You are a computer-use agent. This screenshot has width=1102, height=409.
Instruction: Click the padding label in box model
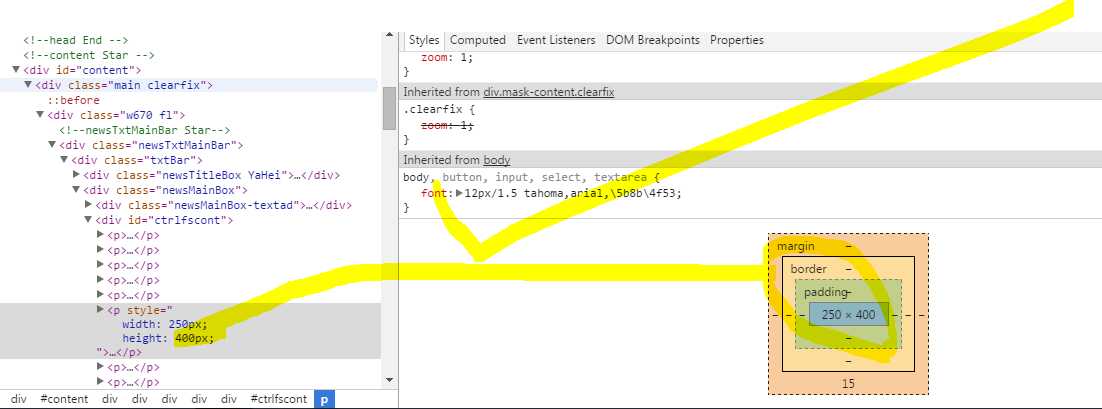825,292
